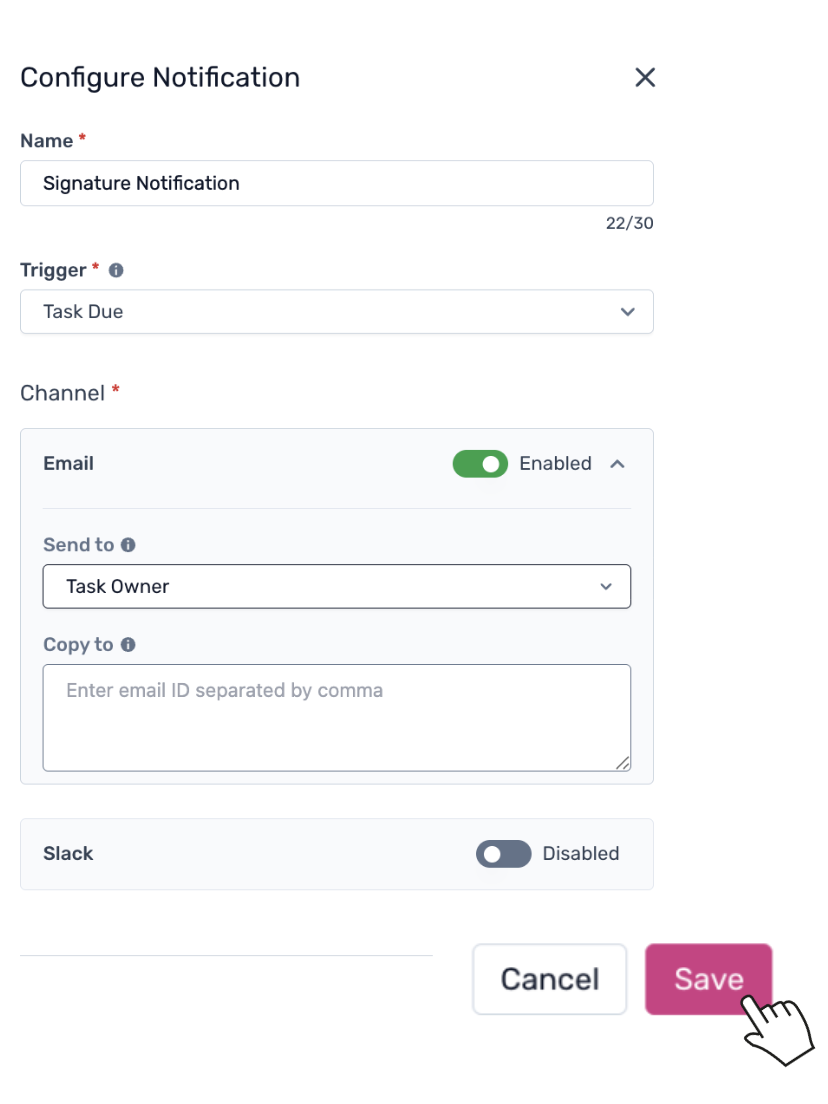Click the info icon beside Send to
828x1104 pixels.
point(128,545)
